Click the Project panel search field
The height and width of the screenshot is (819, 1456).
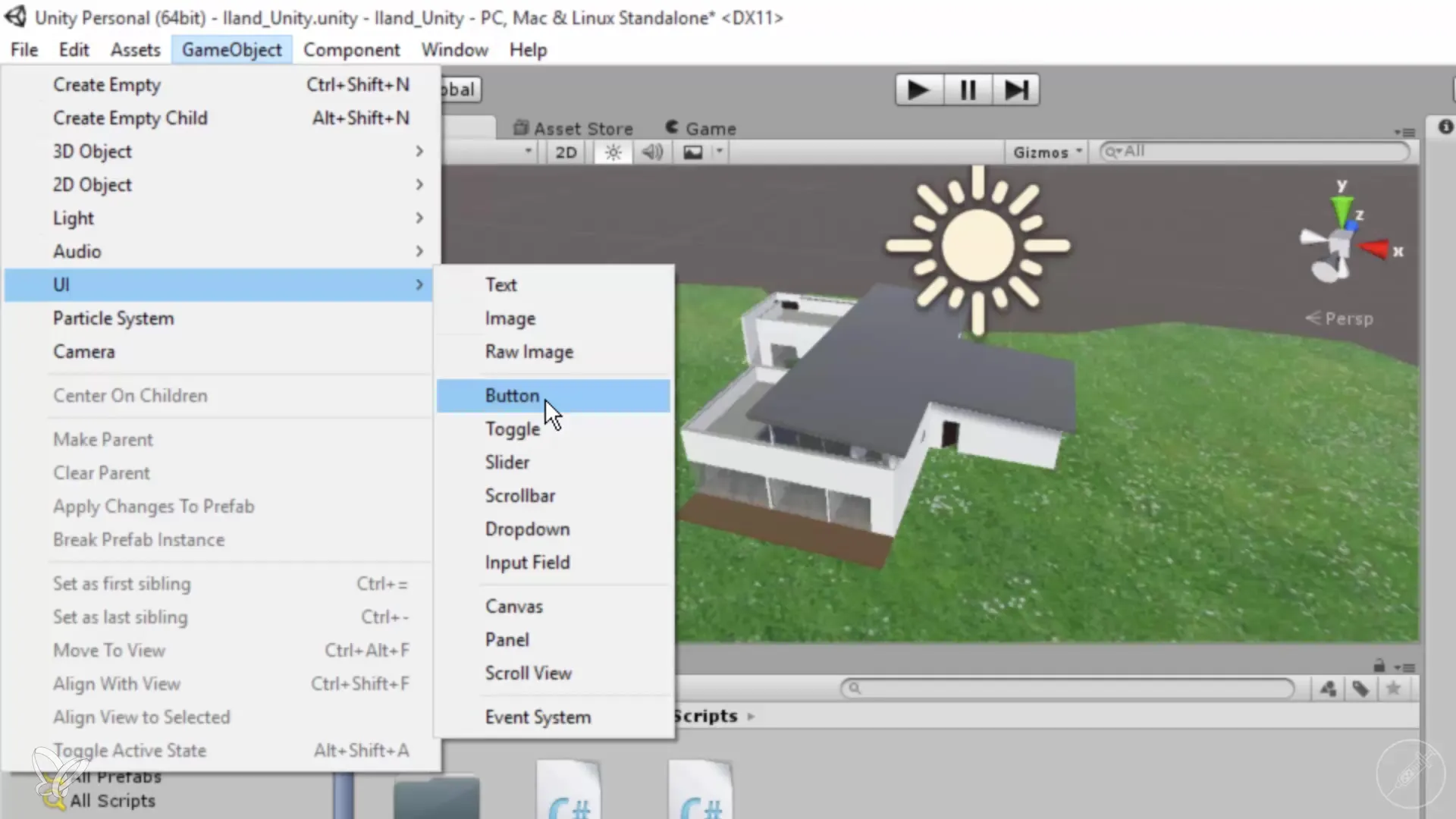click(x=1068, y=689)
